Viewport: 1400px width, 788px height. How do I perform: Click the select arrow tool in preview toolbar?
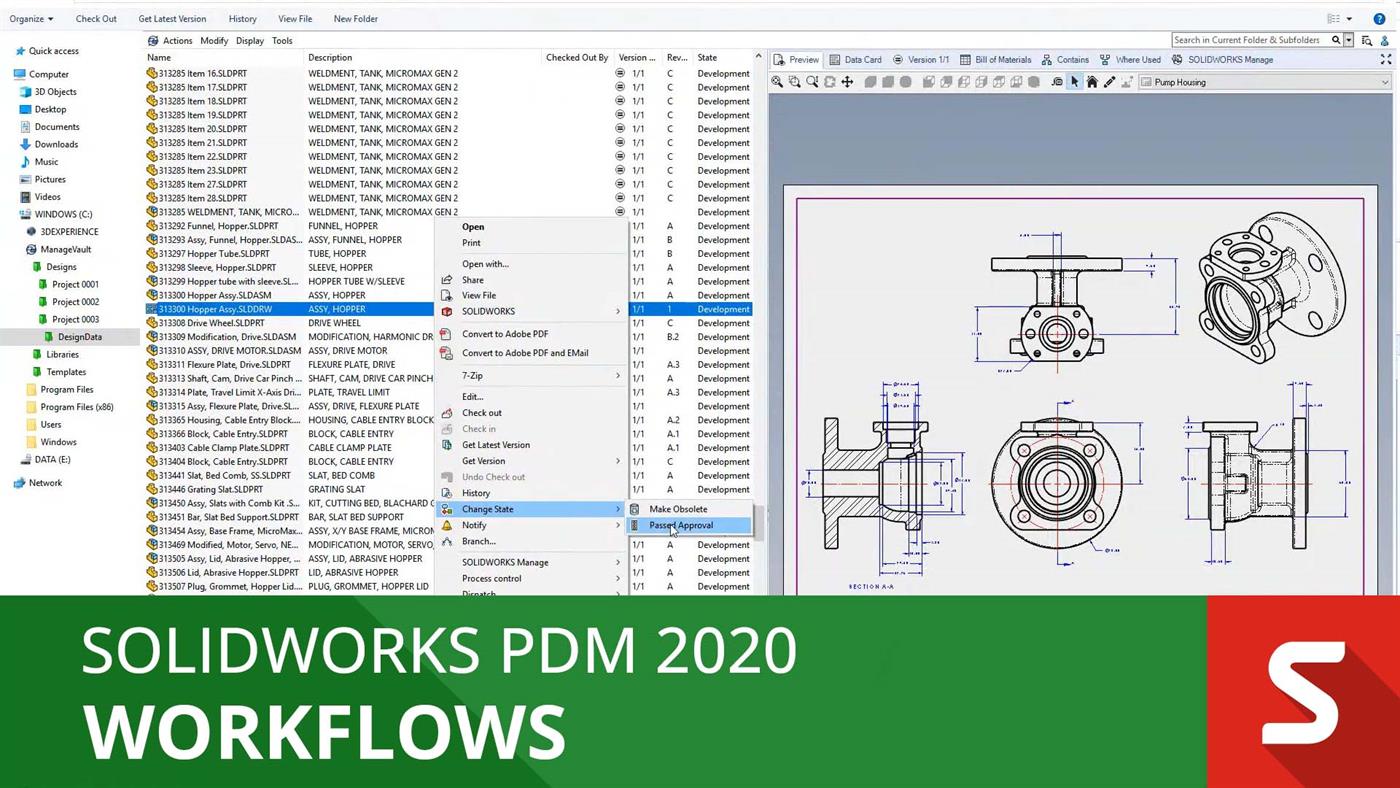pos(1073,82)
